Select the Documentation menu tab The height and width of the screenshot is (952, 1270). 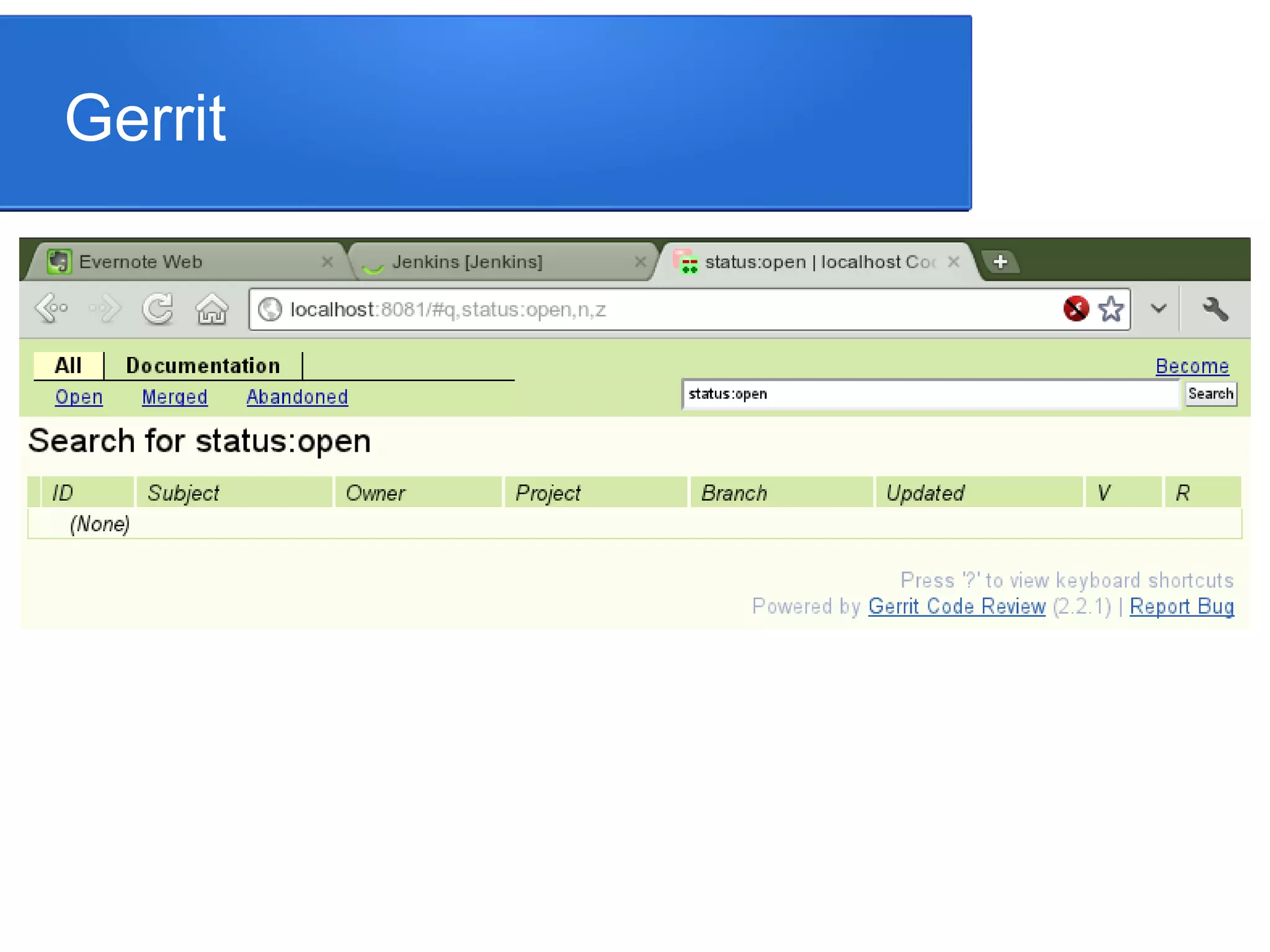tap(203, 366)
